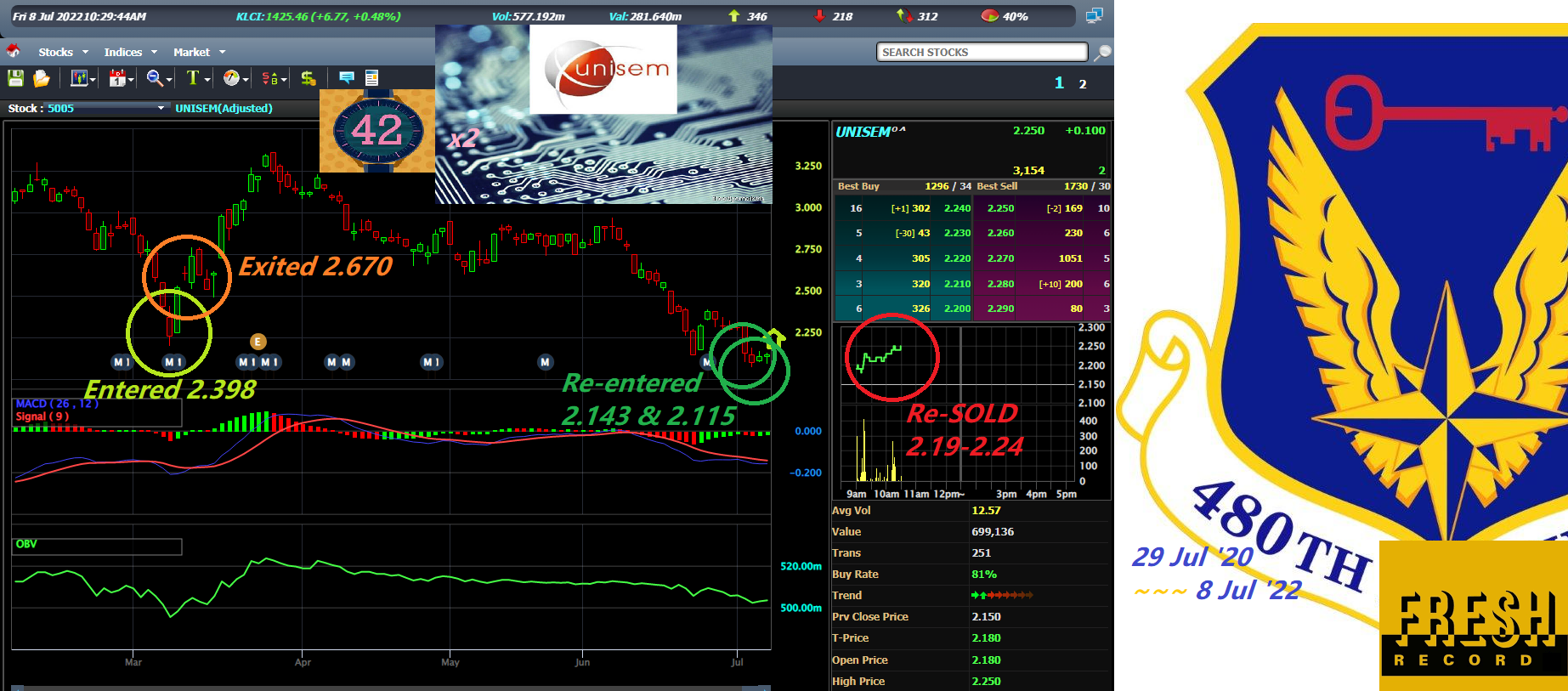Click in the Search Stocks field
Screen dimensions: 1568x691
pyautogui.click(x=982, y=52)
